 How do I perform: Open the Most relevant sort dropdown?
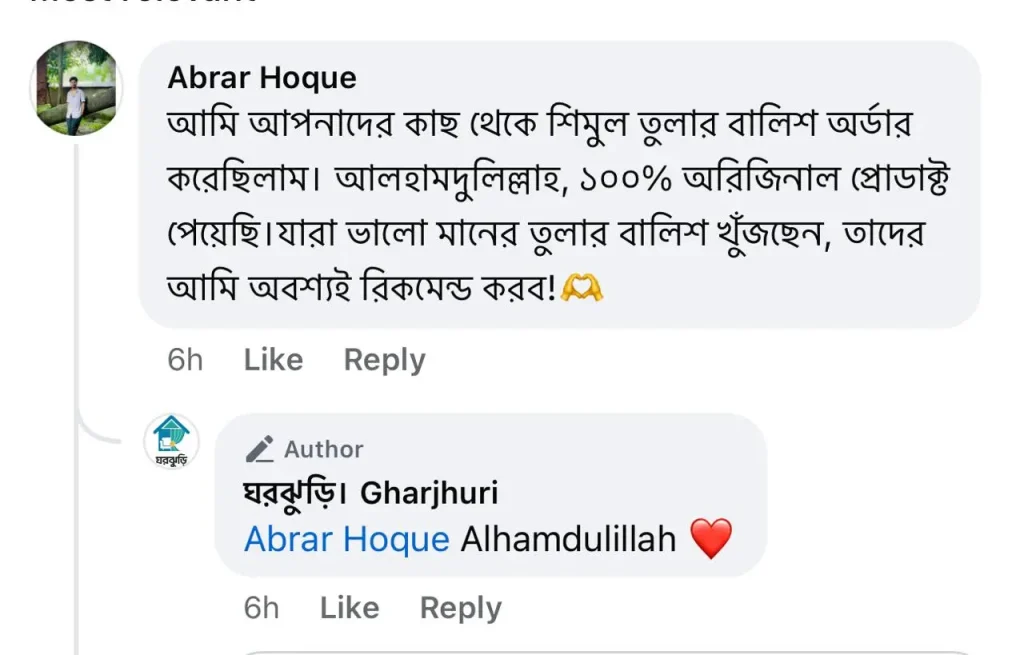coord(140,3)
